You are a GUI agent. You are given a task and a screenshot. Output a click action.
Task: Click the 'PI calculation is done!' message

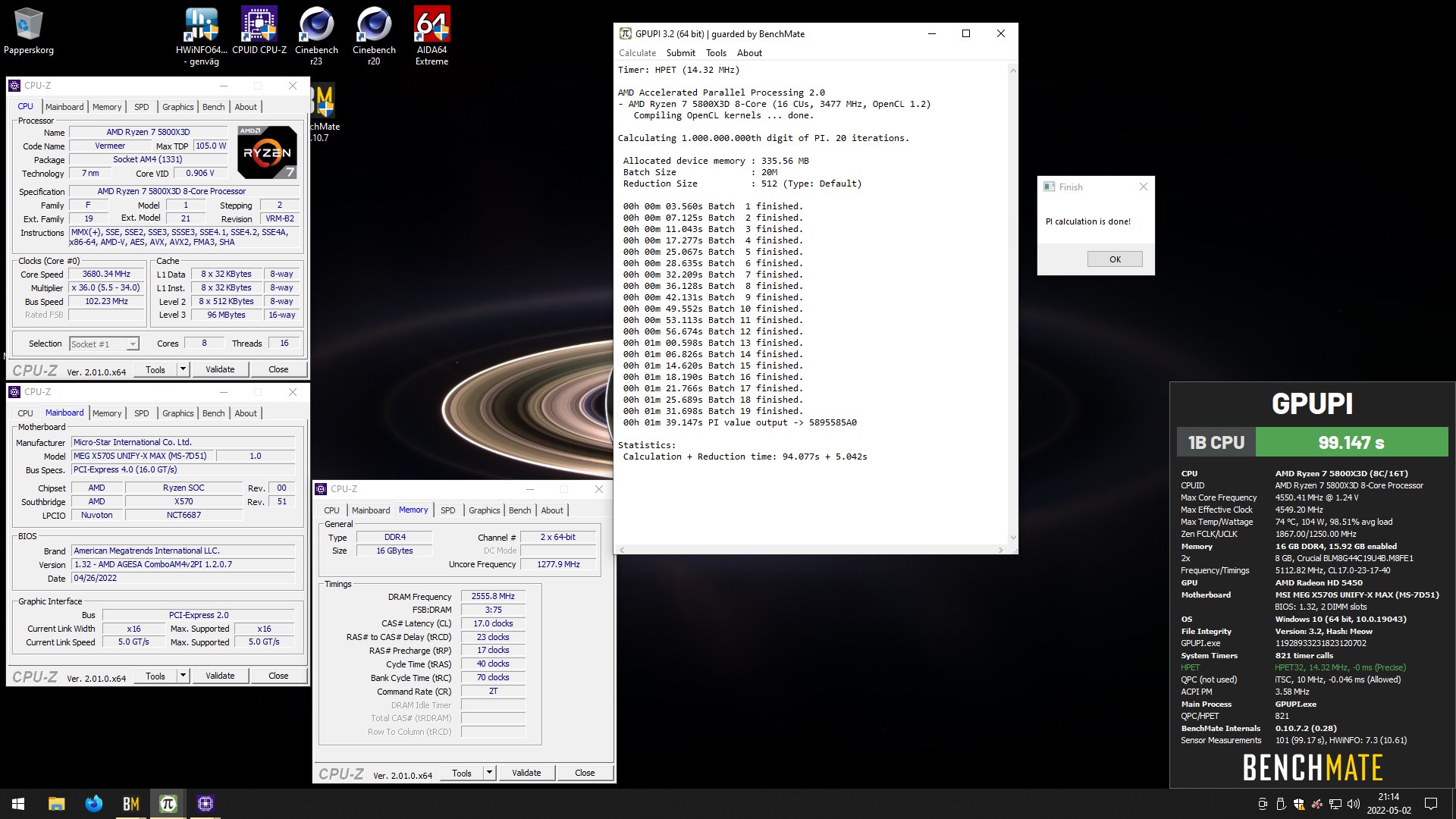(1087, 221)
